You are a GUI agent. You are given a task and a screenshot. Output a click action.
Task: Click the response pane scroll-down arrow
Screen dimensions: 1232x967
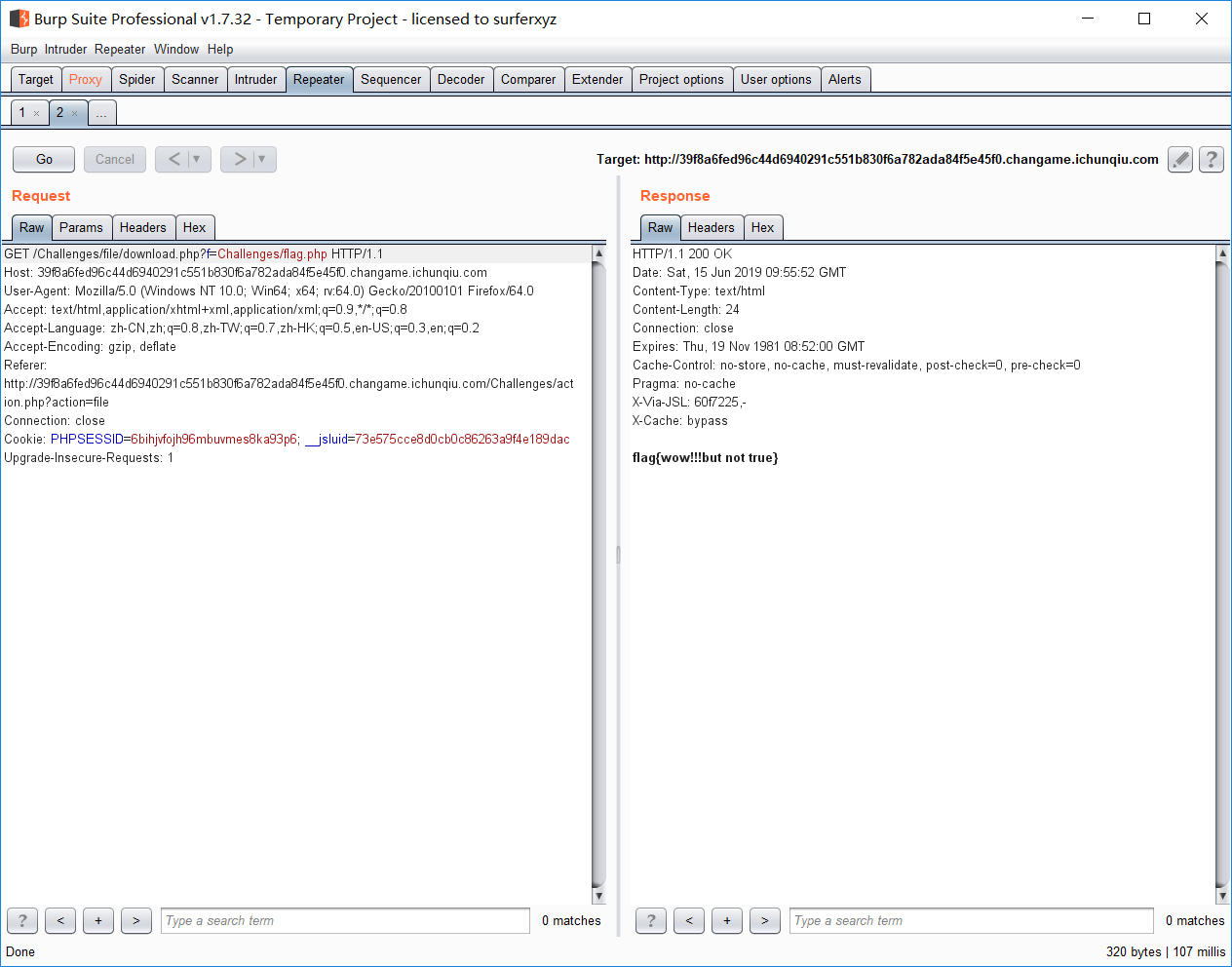coord(1222,896)
